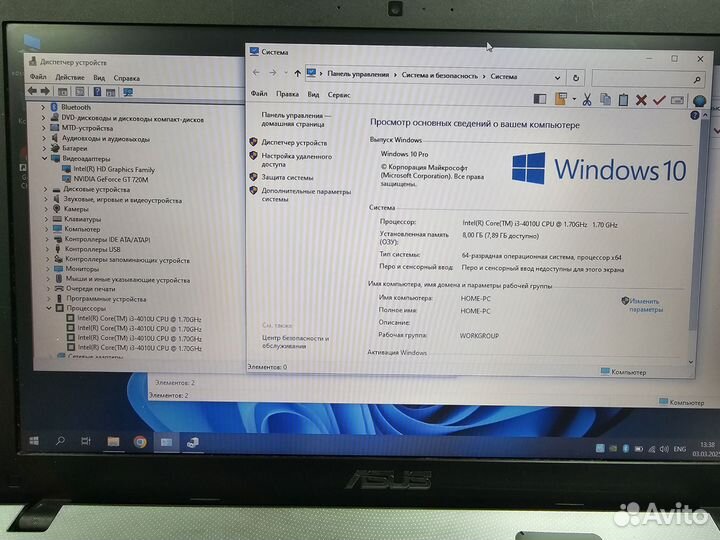
Task: Open the Защита системы link
Action: coord(289,177)
